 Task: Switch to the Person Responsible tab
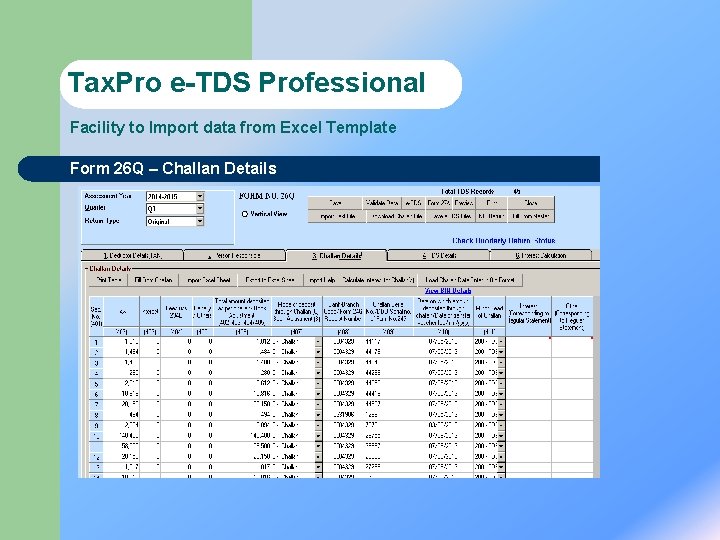[234, 255]
